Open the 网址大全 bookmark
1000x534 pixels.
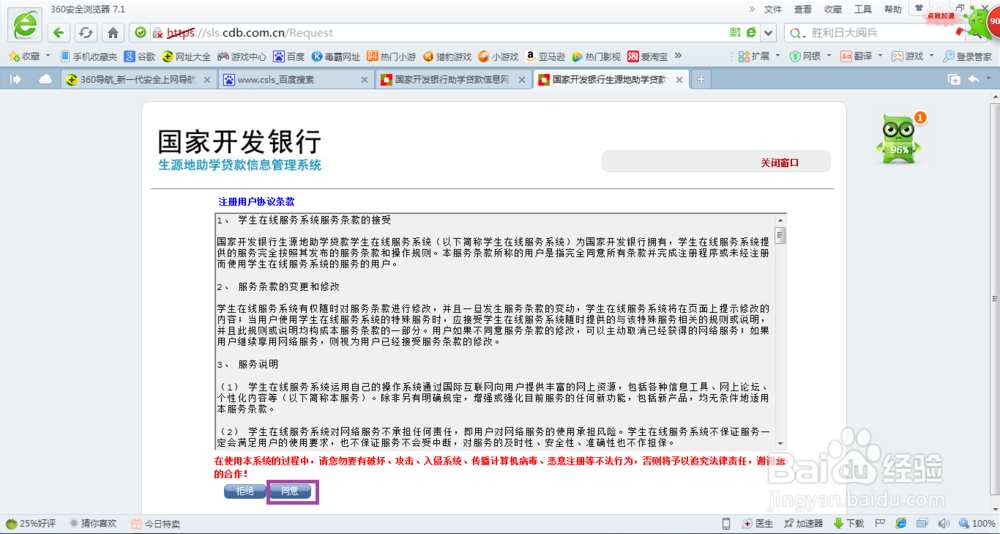(x=186, y=56)
